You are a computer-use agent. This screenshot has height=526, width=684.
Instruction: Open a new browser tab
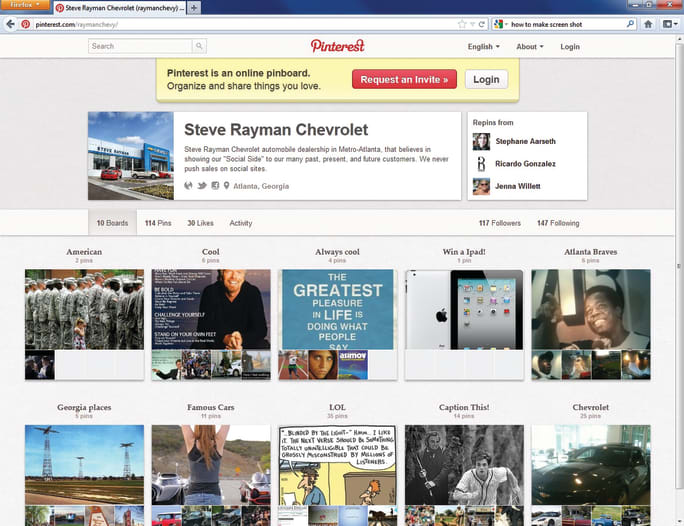coord(194,7)
